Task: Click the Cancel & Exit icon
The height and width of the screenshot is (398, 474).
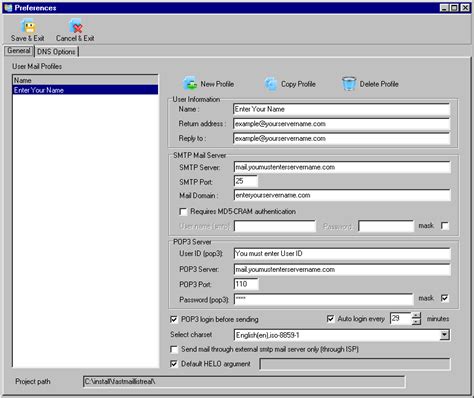Action: [x=76, y=26]
